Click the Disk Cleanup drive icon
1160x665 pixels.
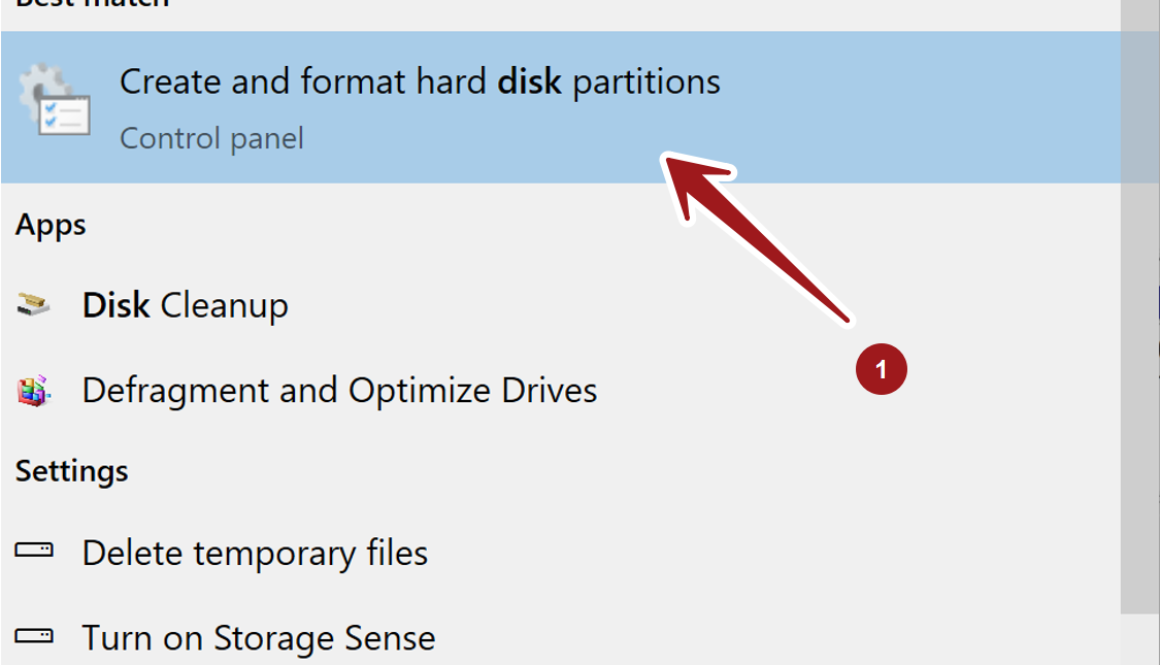tap(34, 305)
